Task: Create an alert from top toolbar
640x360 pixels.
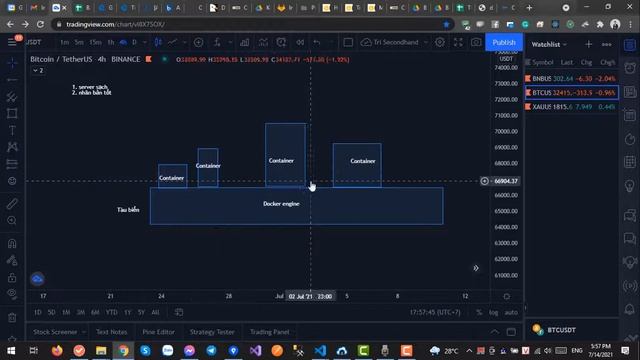Action: pyautogui.click(x=281, y=42)
